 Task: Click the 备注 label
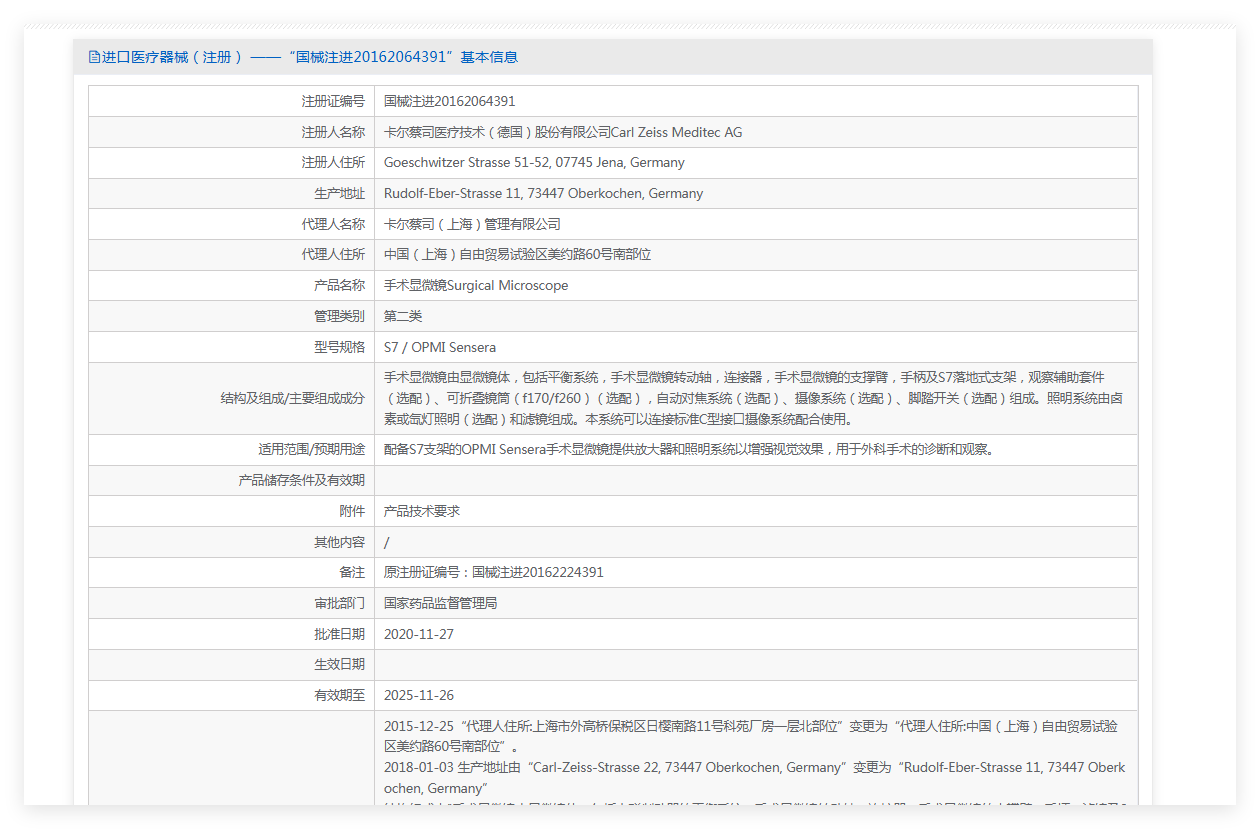point(352,572)
